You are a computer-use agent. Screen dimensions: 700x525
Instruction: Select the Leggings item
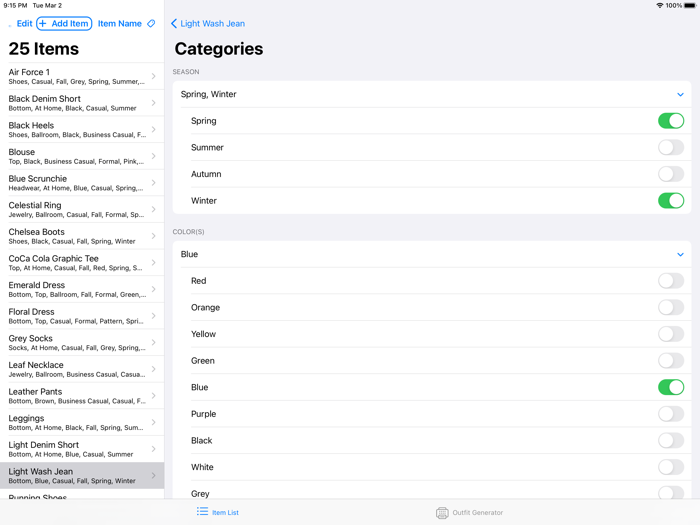tap(82, 422)
